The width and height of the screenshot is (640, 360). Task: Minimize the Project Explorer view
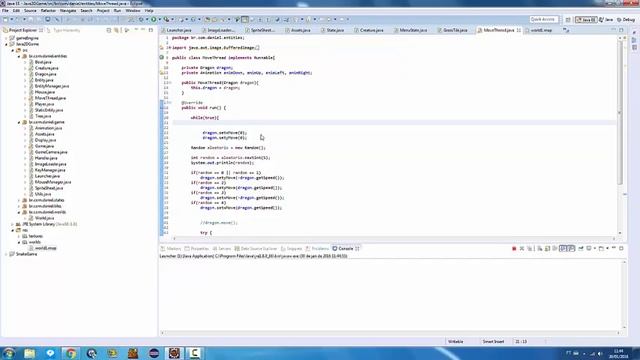coord(143,30)
